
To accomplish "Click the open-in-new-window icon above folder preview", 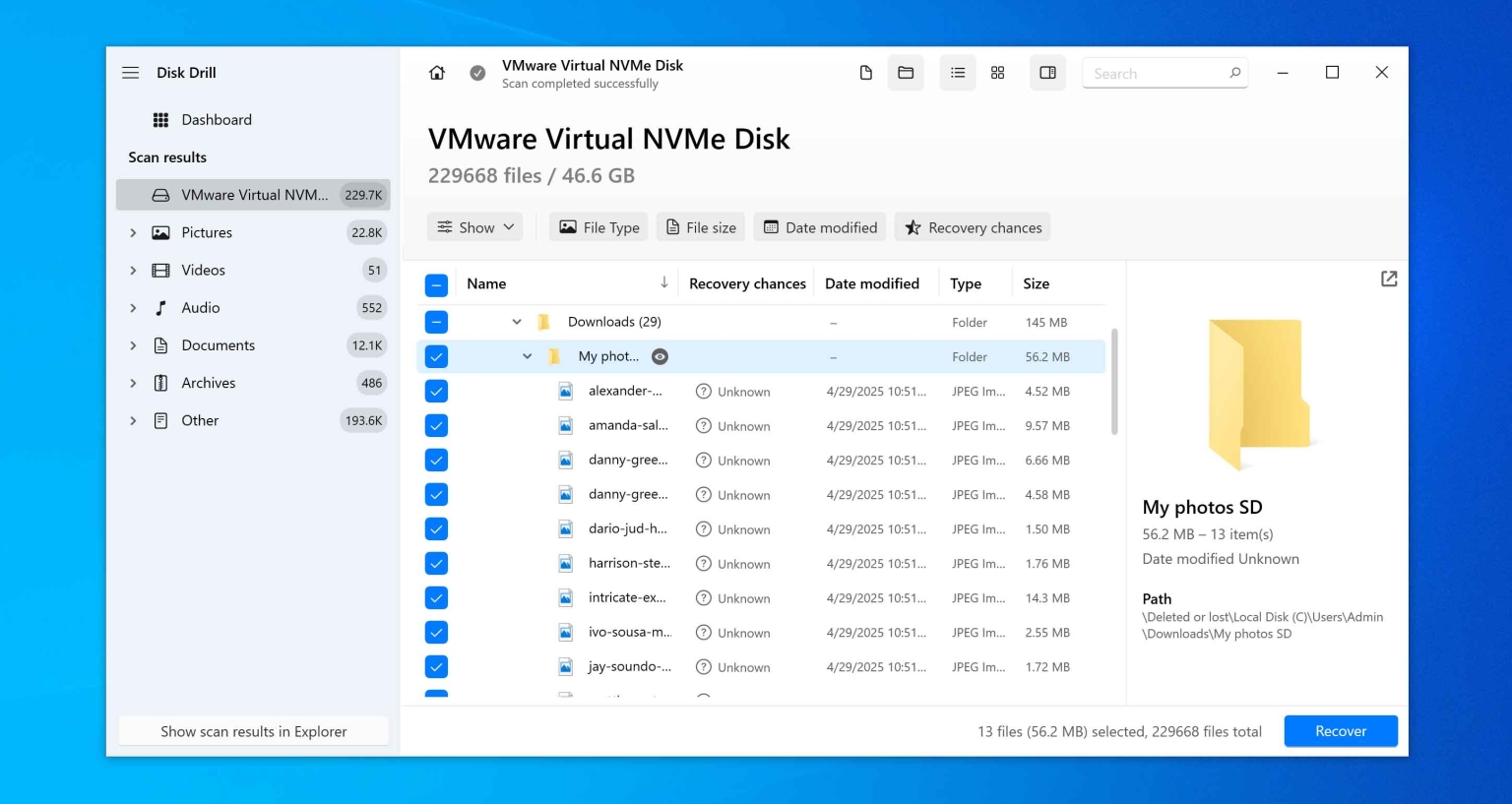I will [x=1388, y=278].
